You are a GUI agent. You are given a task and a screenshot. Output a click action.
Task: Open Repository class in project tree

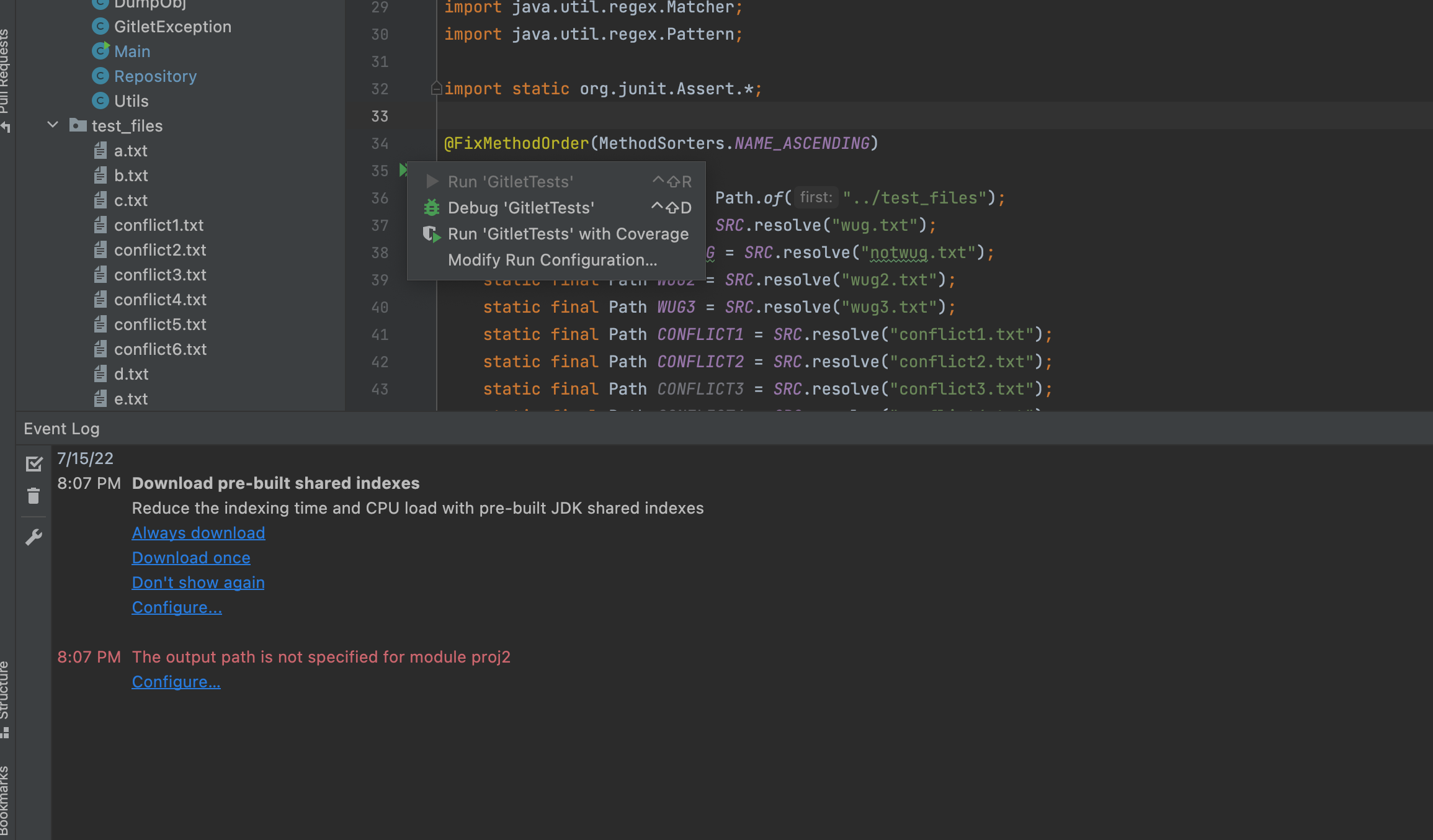pyautogui.click(x=155, y=76)
